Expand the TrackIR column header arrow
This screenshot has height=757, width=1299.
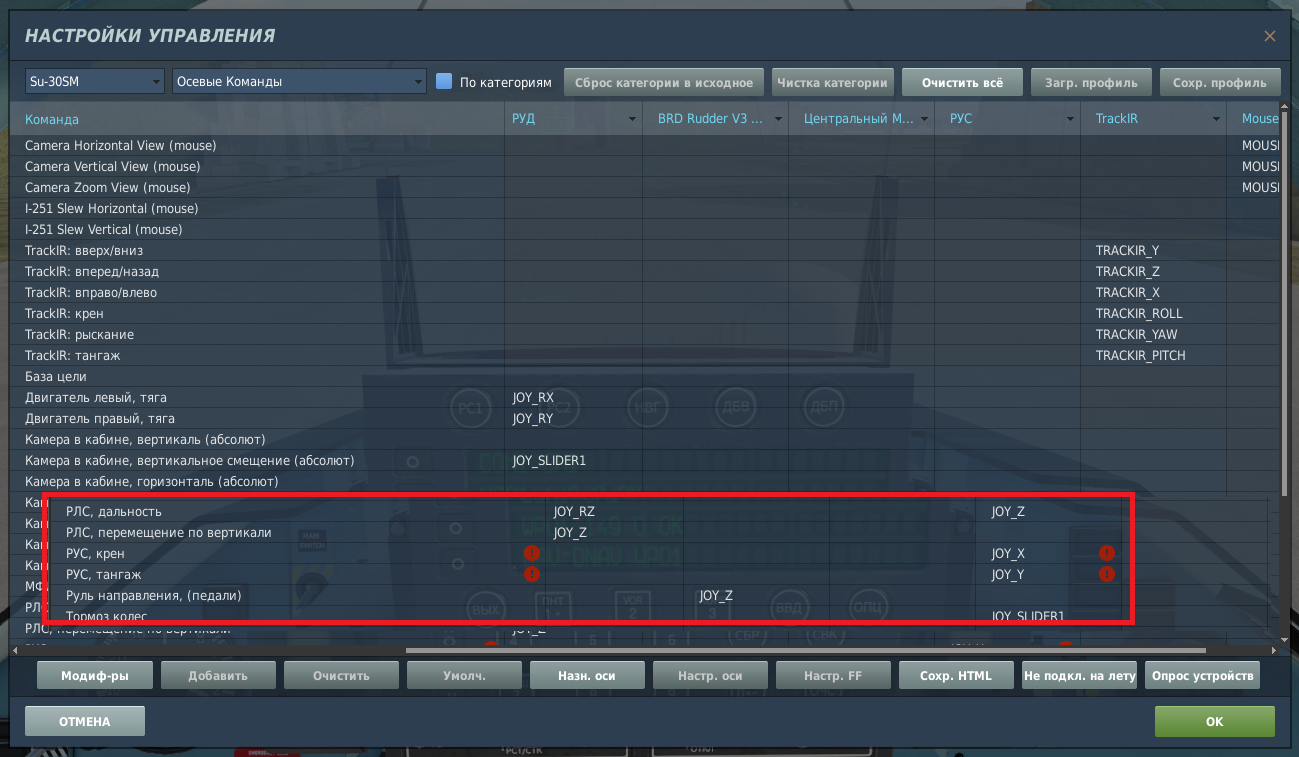(1216, 119)
